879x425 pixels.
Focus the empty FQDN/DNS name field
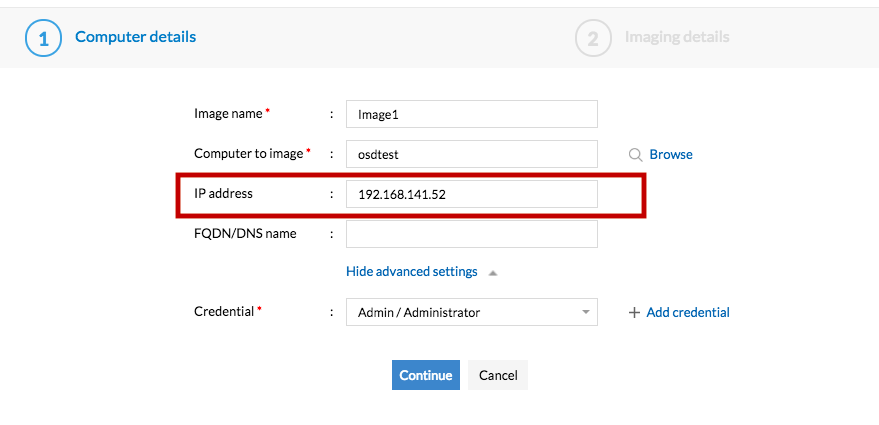471,234
